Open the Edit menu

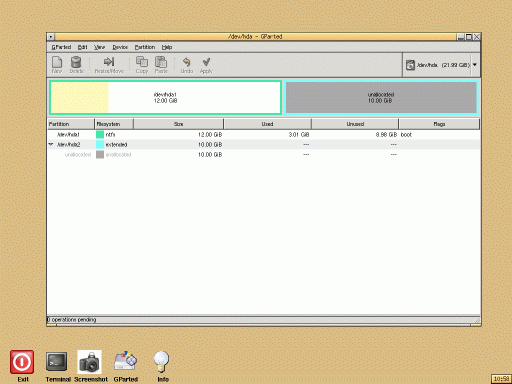click(x=82, y=47)
